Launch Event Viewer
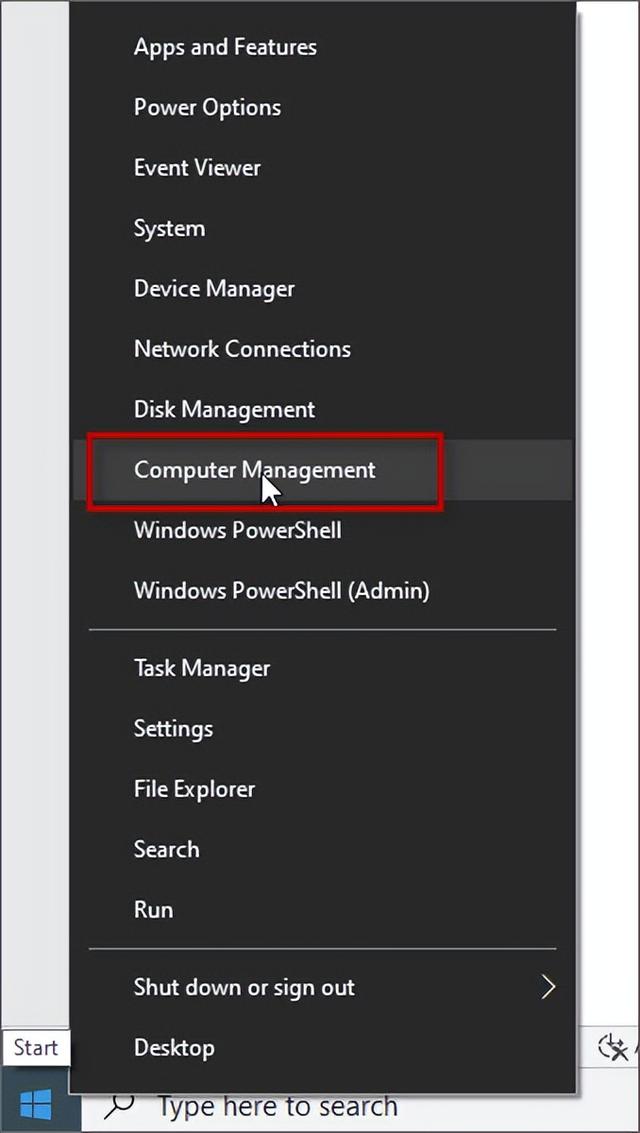 pos(323,168)
